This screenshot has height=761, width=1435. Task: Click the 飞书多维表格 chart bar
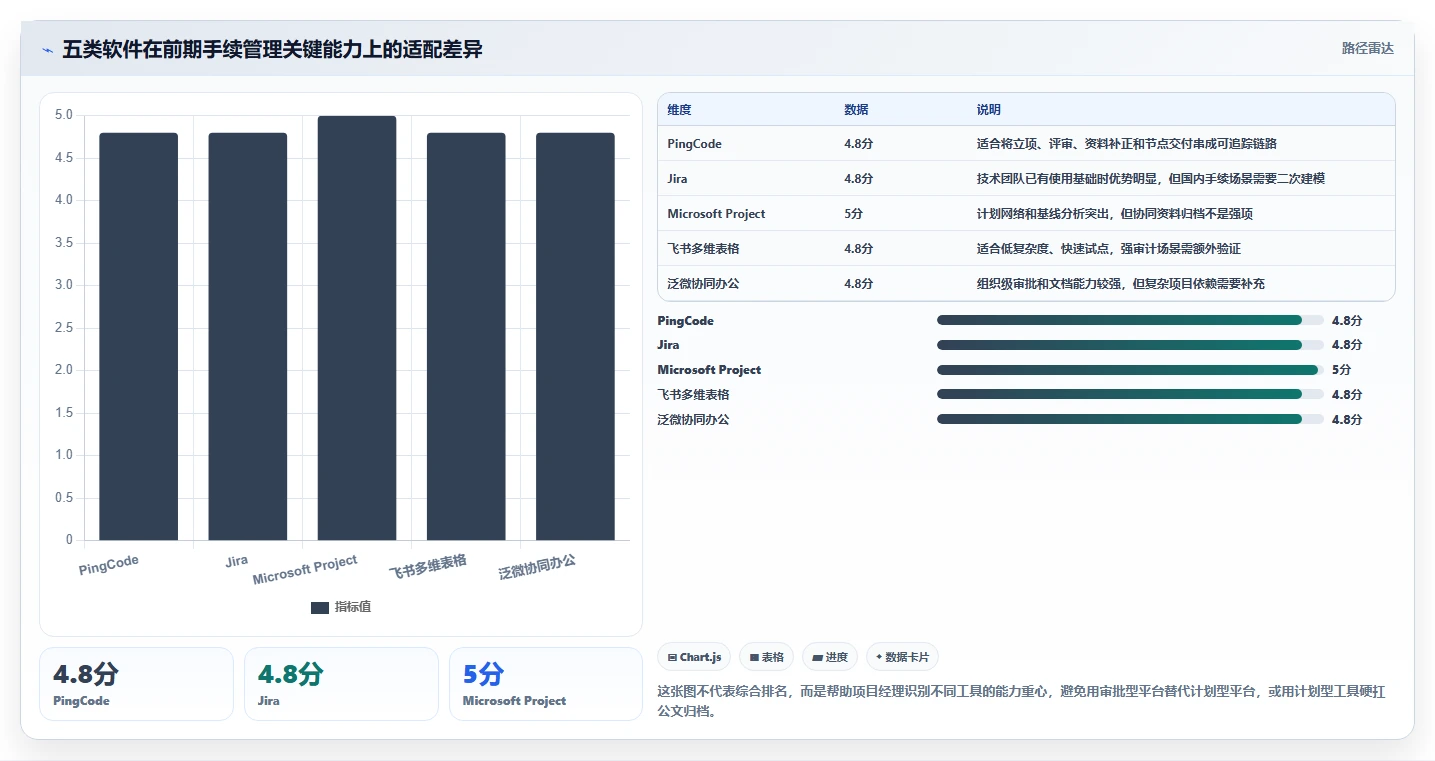(466, 337)
